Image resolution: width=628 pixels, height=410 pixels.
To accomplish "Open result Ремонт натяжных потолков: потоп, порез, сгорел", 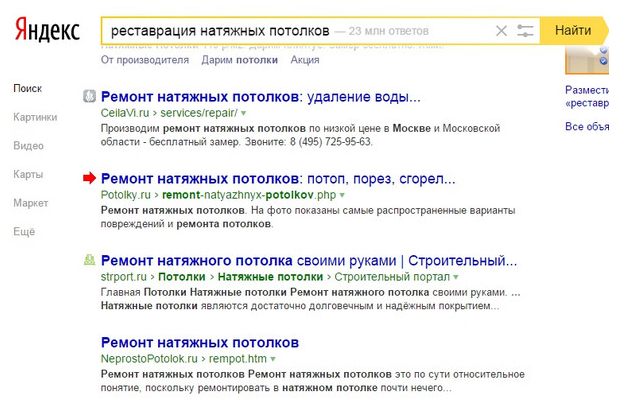I will [278, 179].
